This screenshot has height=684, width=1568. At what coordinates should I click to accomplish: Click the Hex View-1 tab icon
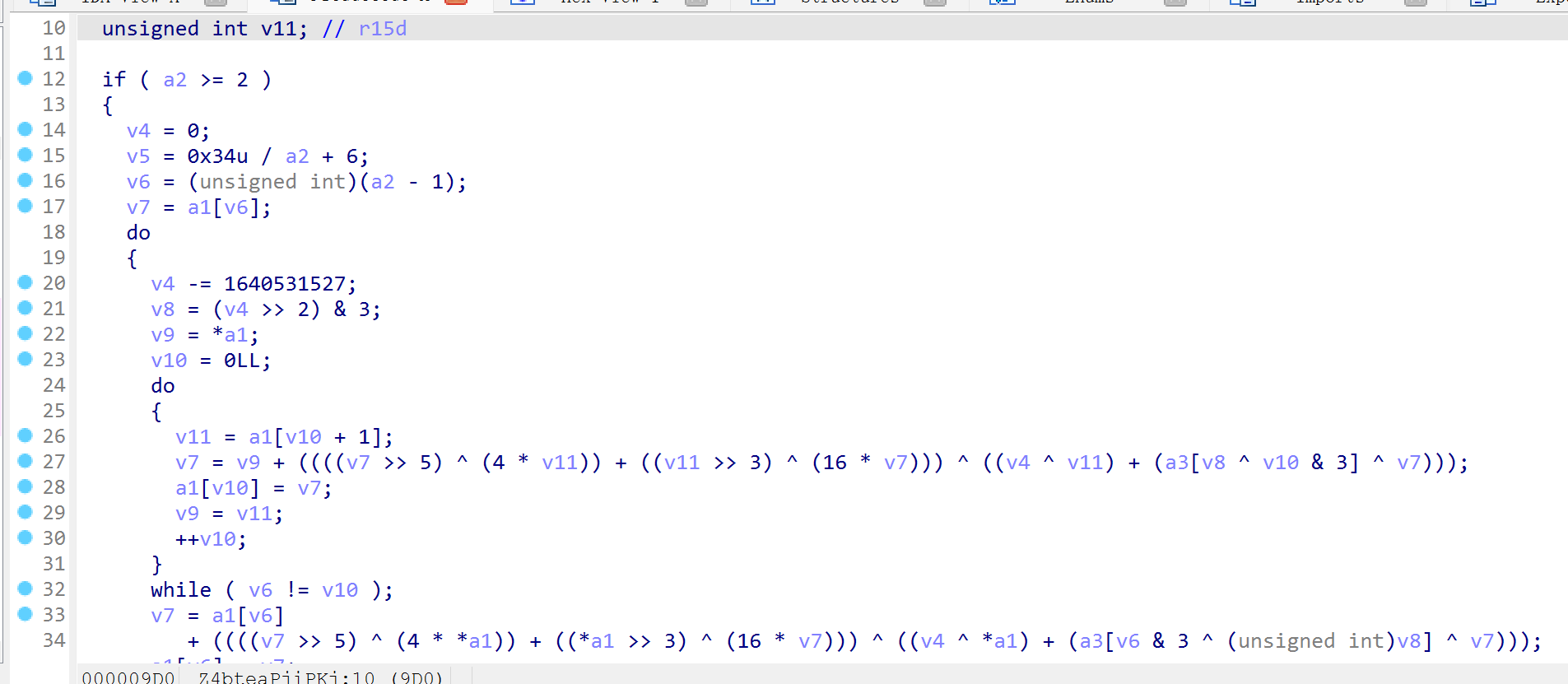click(522, 2)
